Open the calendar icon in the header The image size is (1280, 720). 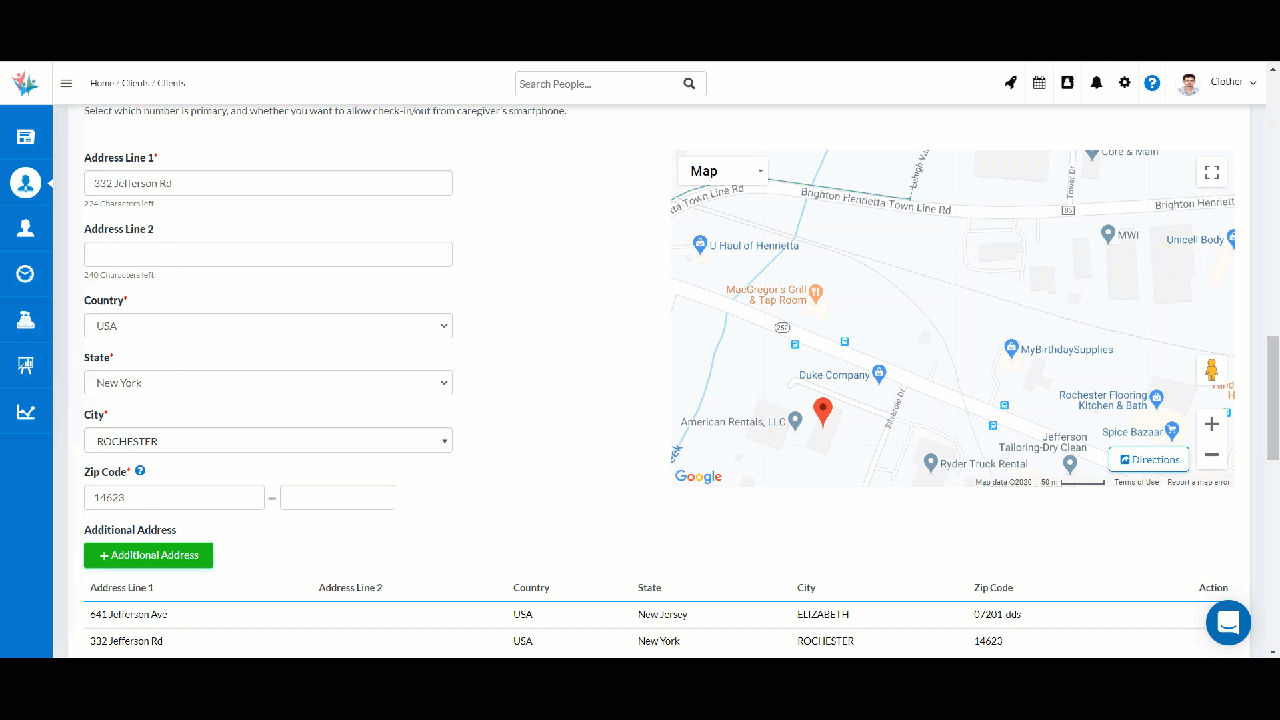[1039, 83]
